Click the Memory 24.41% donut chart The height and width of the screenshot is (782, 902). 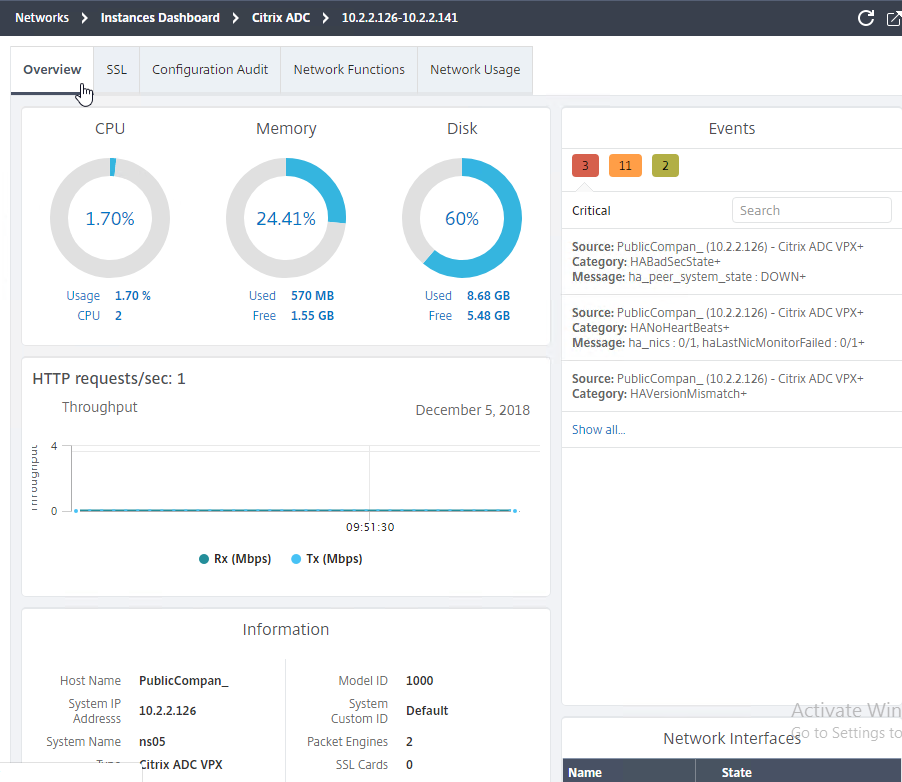[286, 218]
